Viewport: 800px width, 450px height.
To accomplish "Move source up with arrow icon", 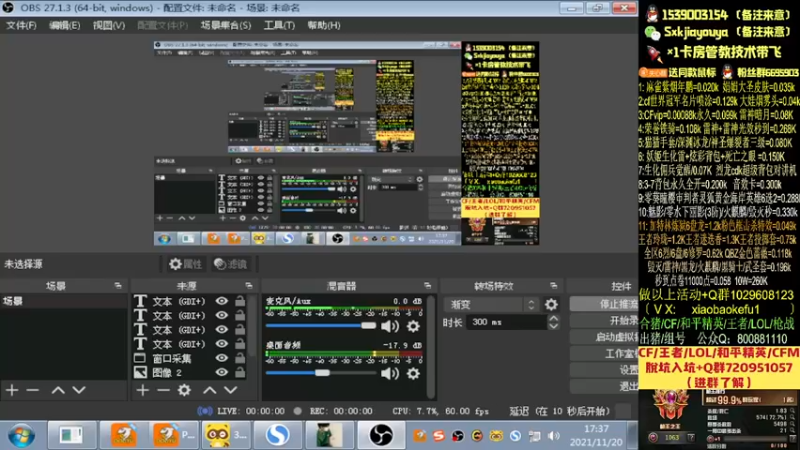I will (210, 390).
